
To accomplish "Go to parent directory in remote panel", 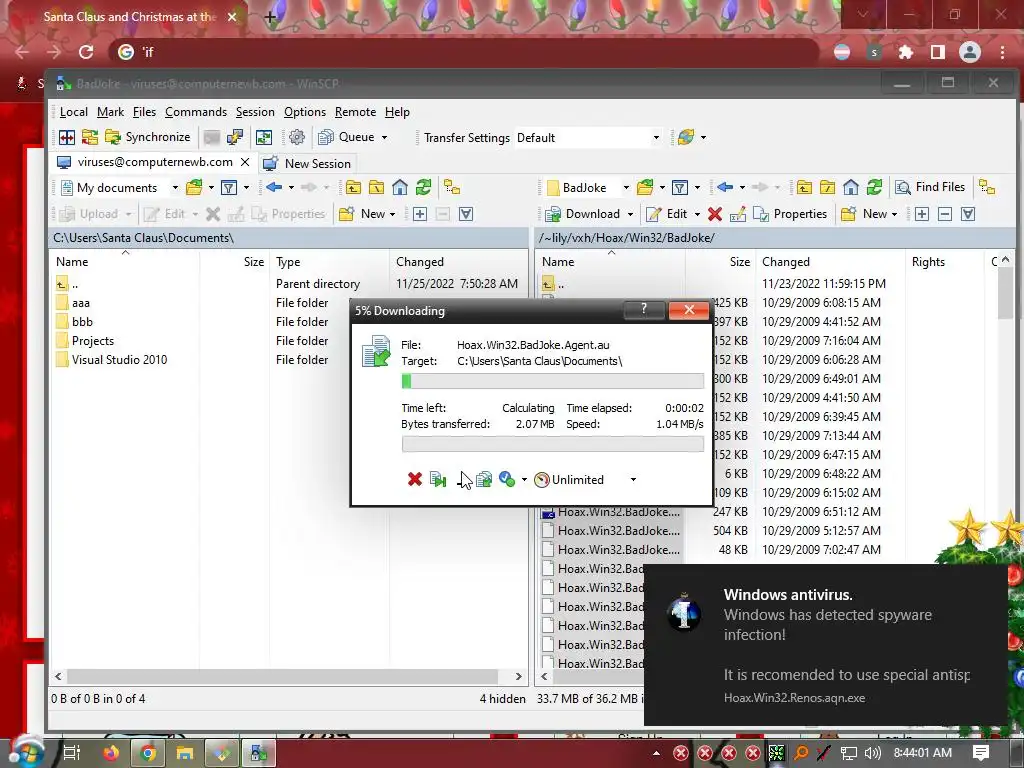I will [804, 188].
